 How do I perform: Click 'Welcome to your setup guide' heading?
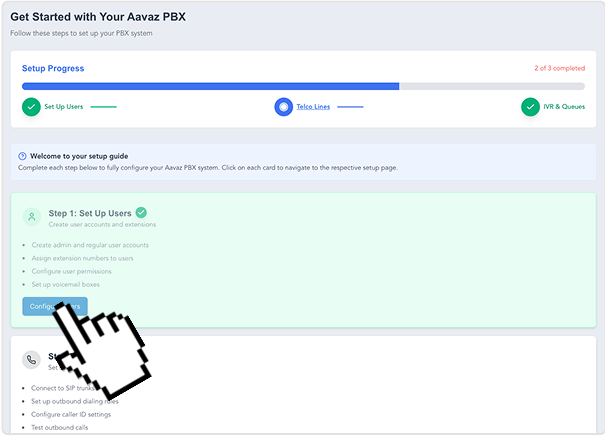pos(79,156)
